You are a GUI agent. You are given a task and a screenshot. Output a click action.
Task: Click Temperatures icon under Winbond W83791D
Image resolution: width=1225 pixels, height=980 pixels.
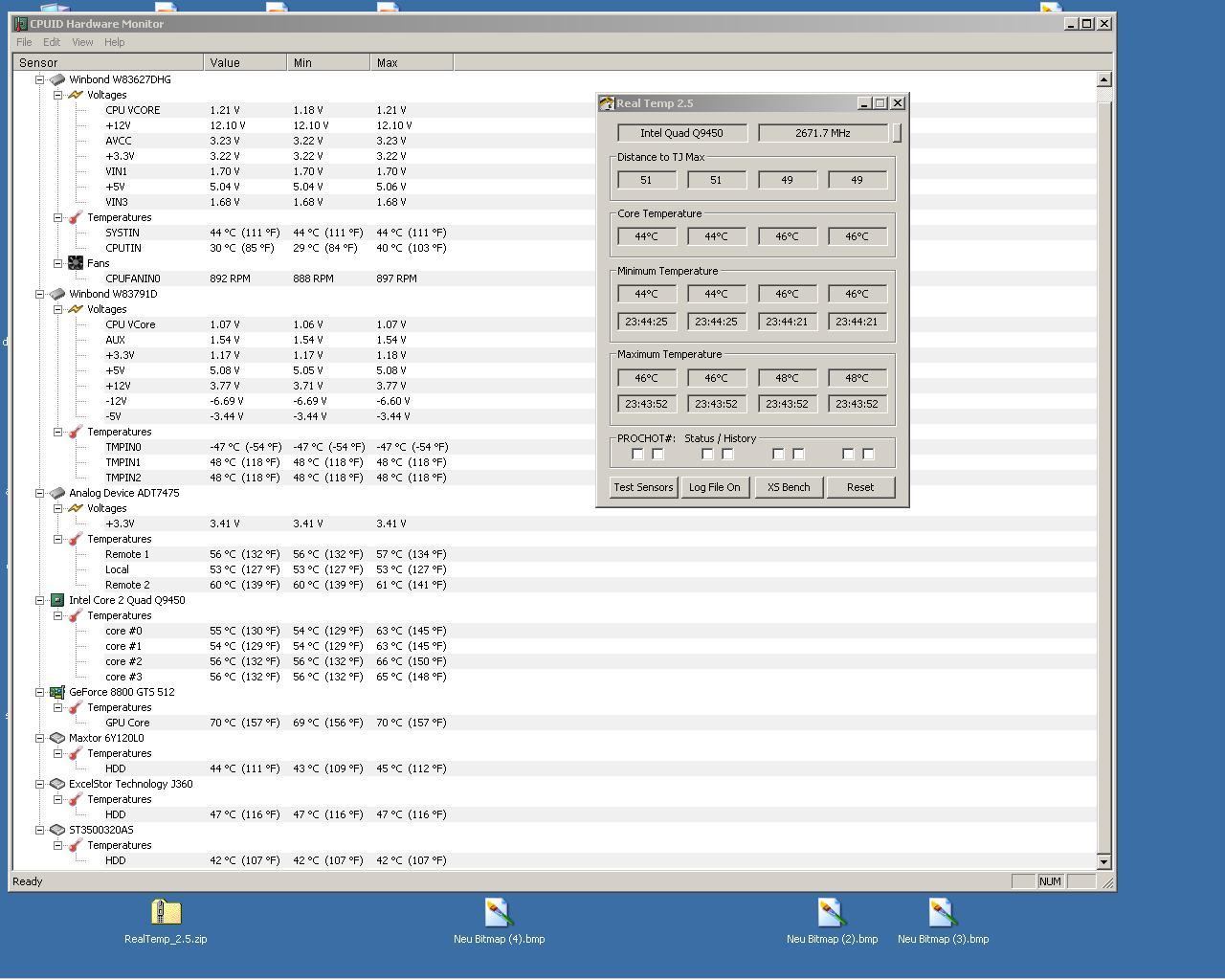(x=76, y=432)
